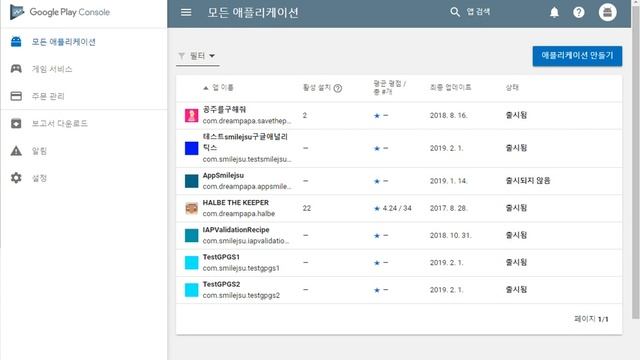Click the 설정 gear icon
This screenshot has width=640, height=360.
[x=16, y=178]
